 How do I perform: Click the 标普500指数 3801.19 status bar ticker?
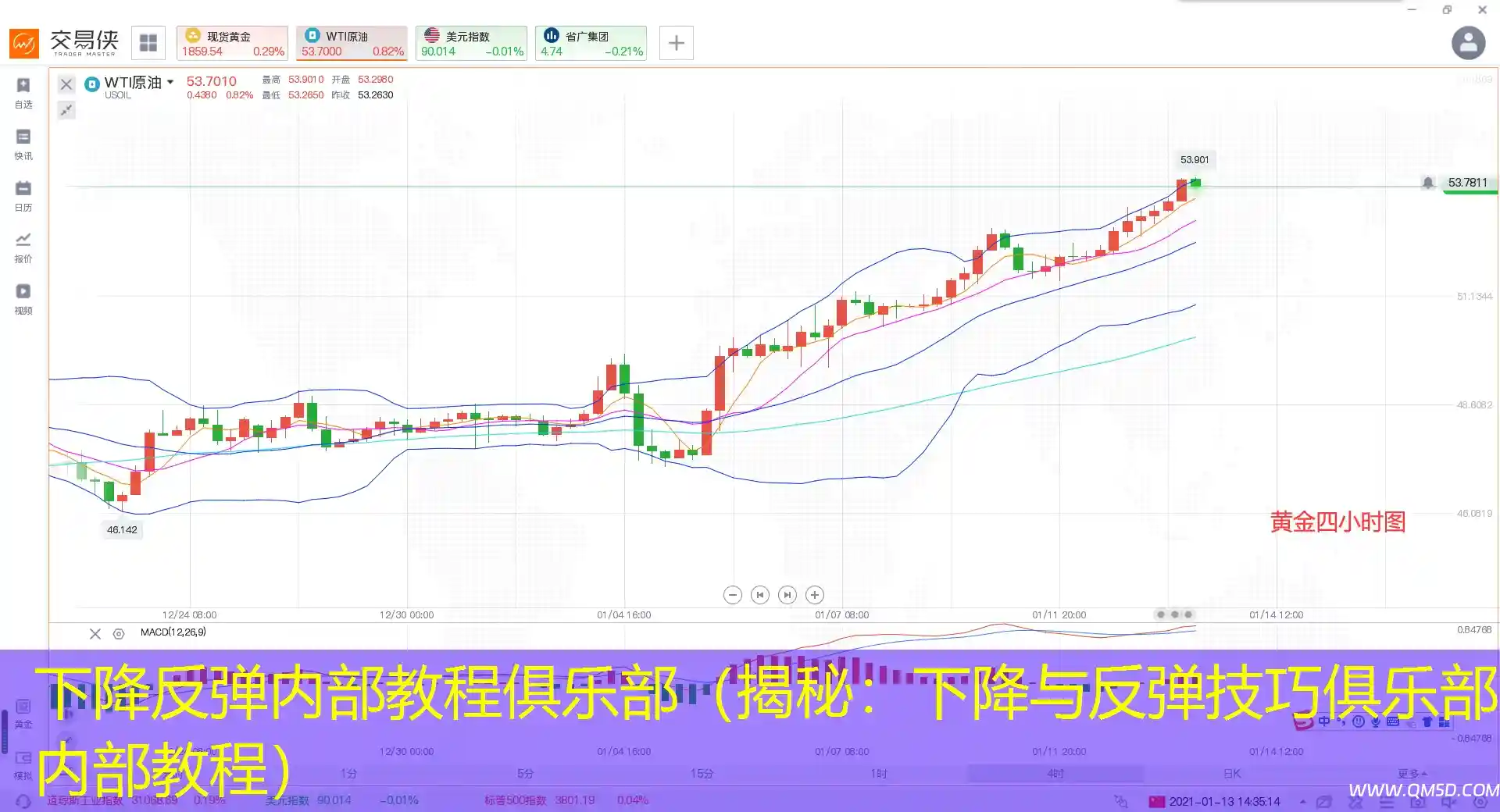[x=566, y=800]
